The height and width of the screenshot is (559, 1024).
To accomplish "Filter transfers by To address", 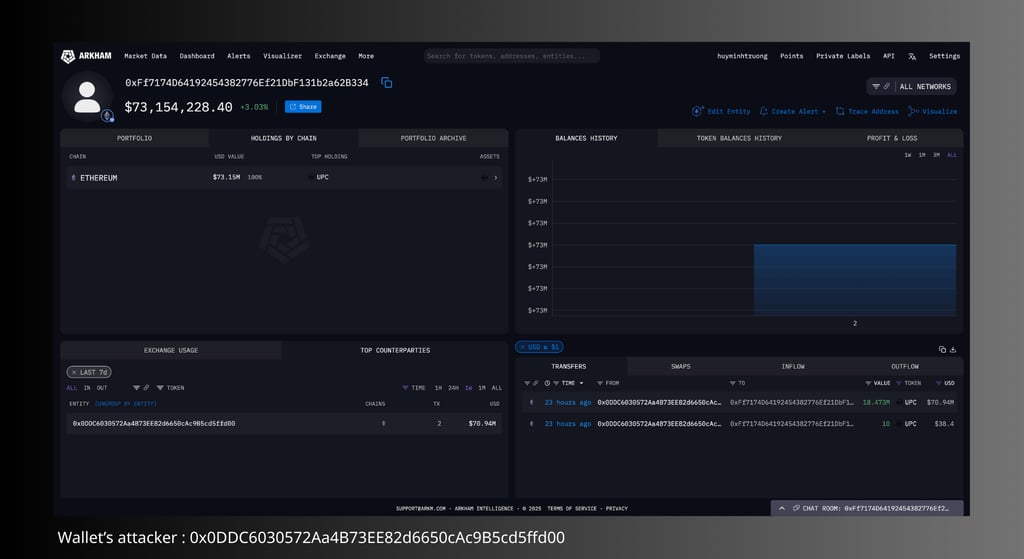I will point(733,383).
